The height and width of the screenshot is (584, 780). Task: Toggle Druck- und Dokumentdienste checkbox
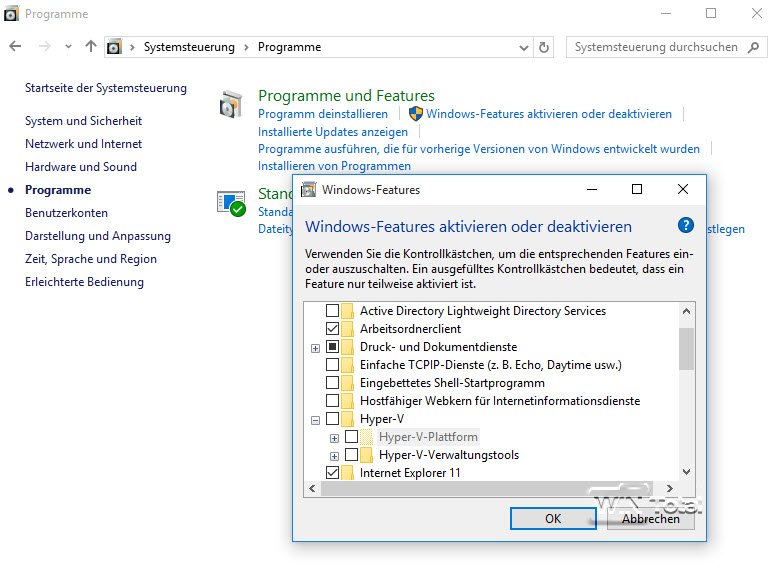tap(332, 347)
